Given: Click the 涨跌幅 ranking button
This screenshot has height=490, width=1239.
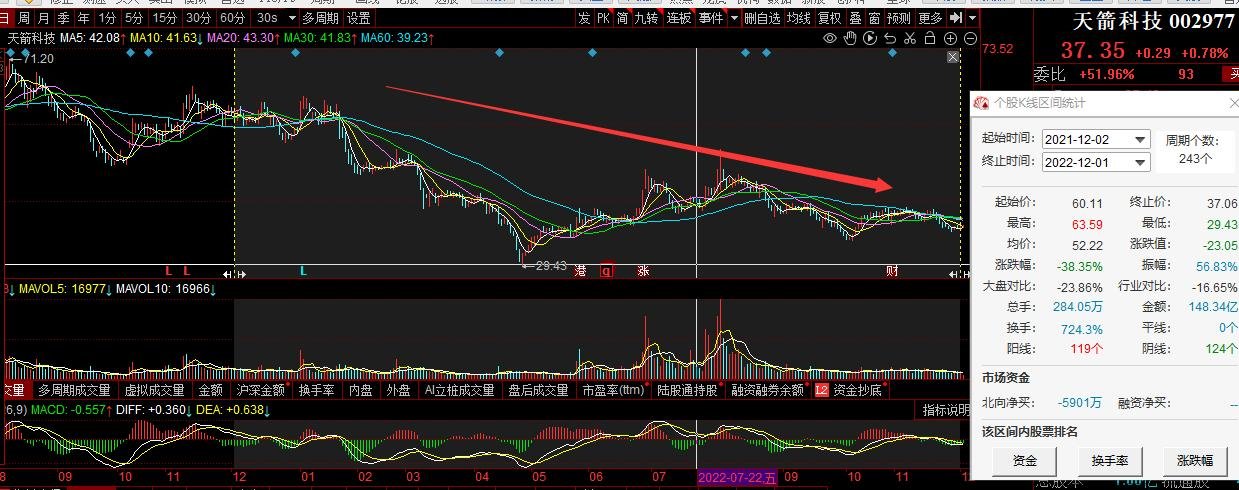Looking at the screenshot, I should pyautogui.click(x=1194, y=461).
